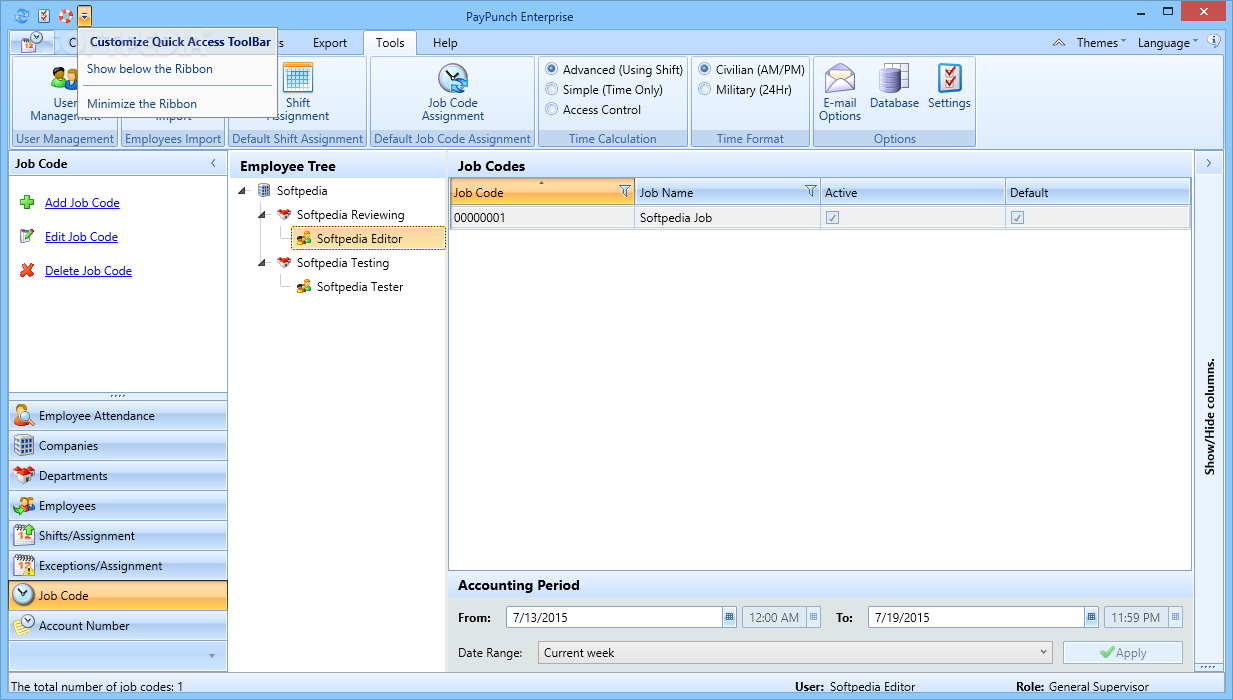
Task: Choose Show below the Ribbon
Action: point(150,69)
